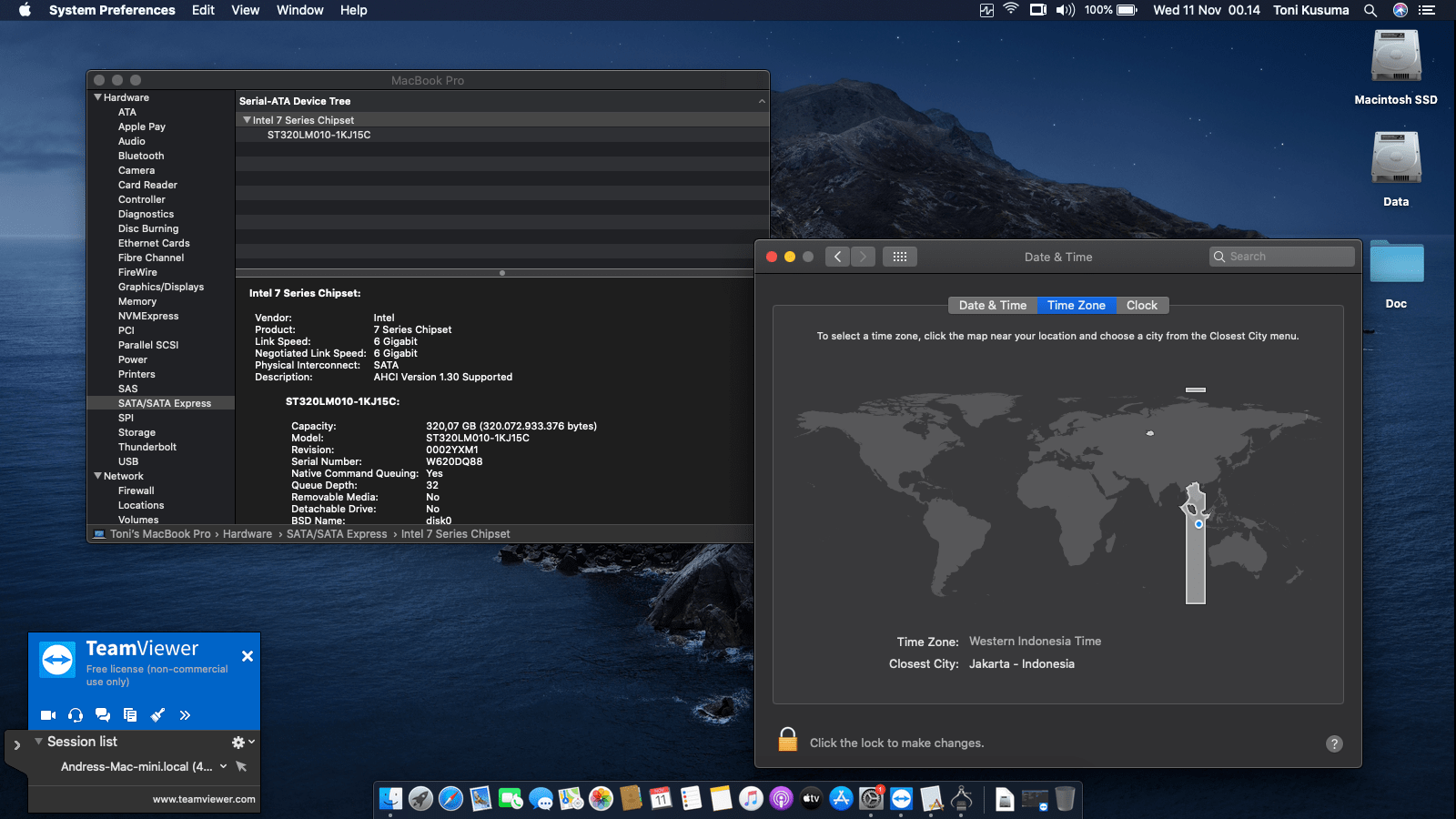Switch to the Date & Time tab
This screenshot has height=819, width=1456.
(992, 306)
